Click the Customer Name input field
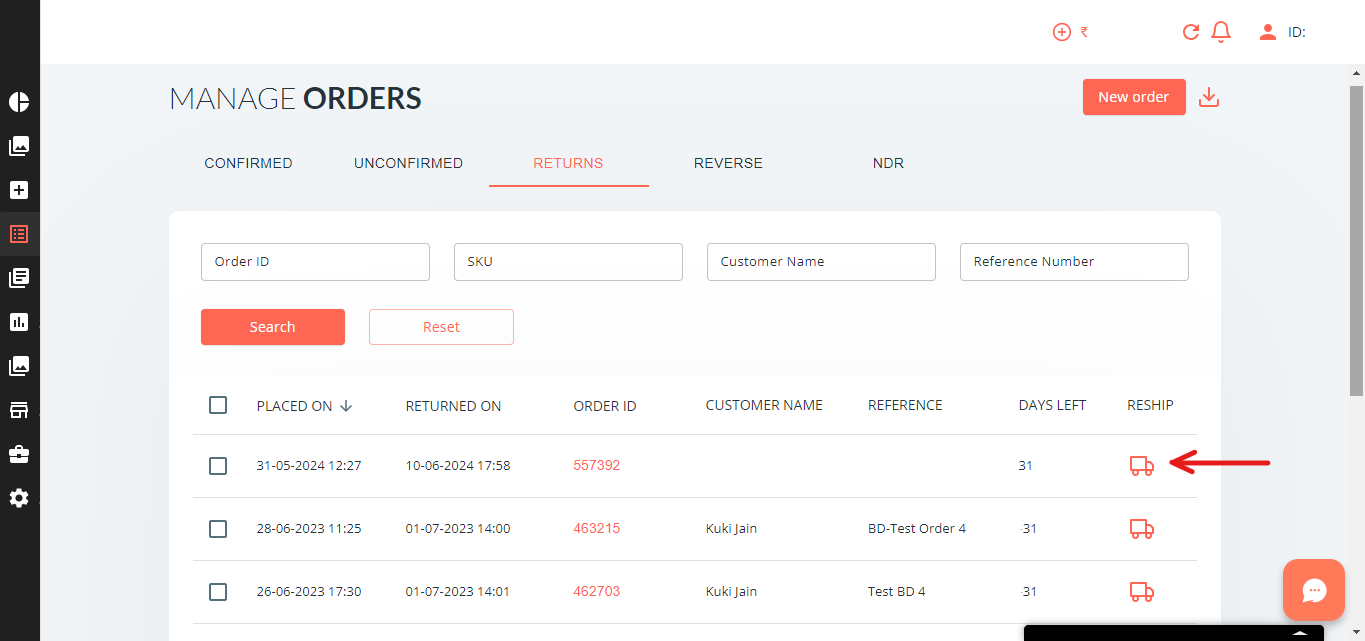1365x641 pixels. pyautogui.click(x=821, y=262)
